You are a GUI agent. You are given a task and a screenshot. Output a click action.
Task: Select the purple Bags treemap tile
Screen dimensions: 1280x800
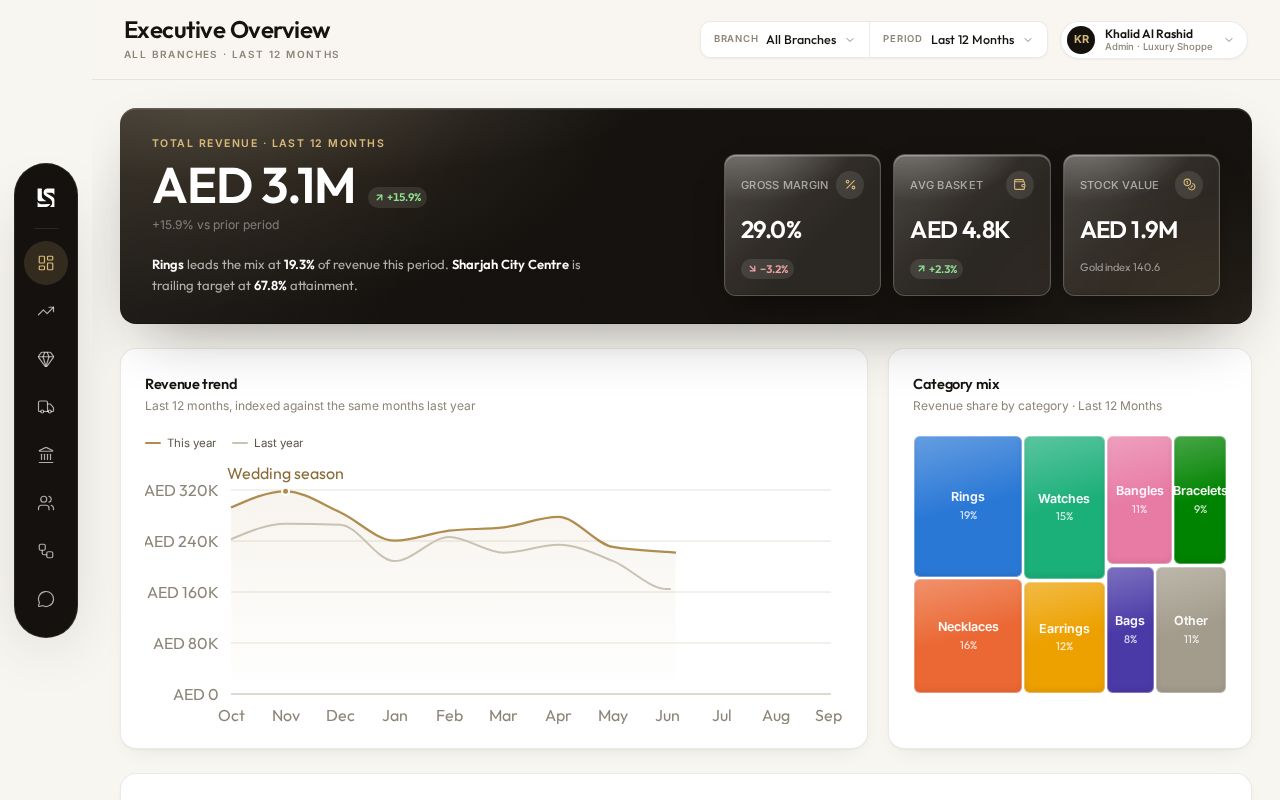[x=1130, y=630]
